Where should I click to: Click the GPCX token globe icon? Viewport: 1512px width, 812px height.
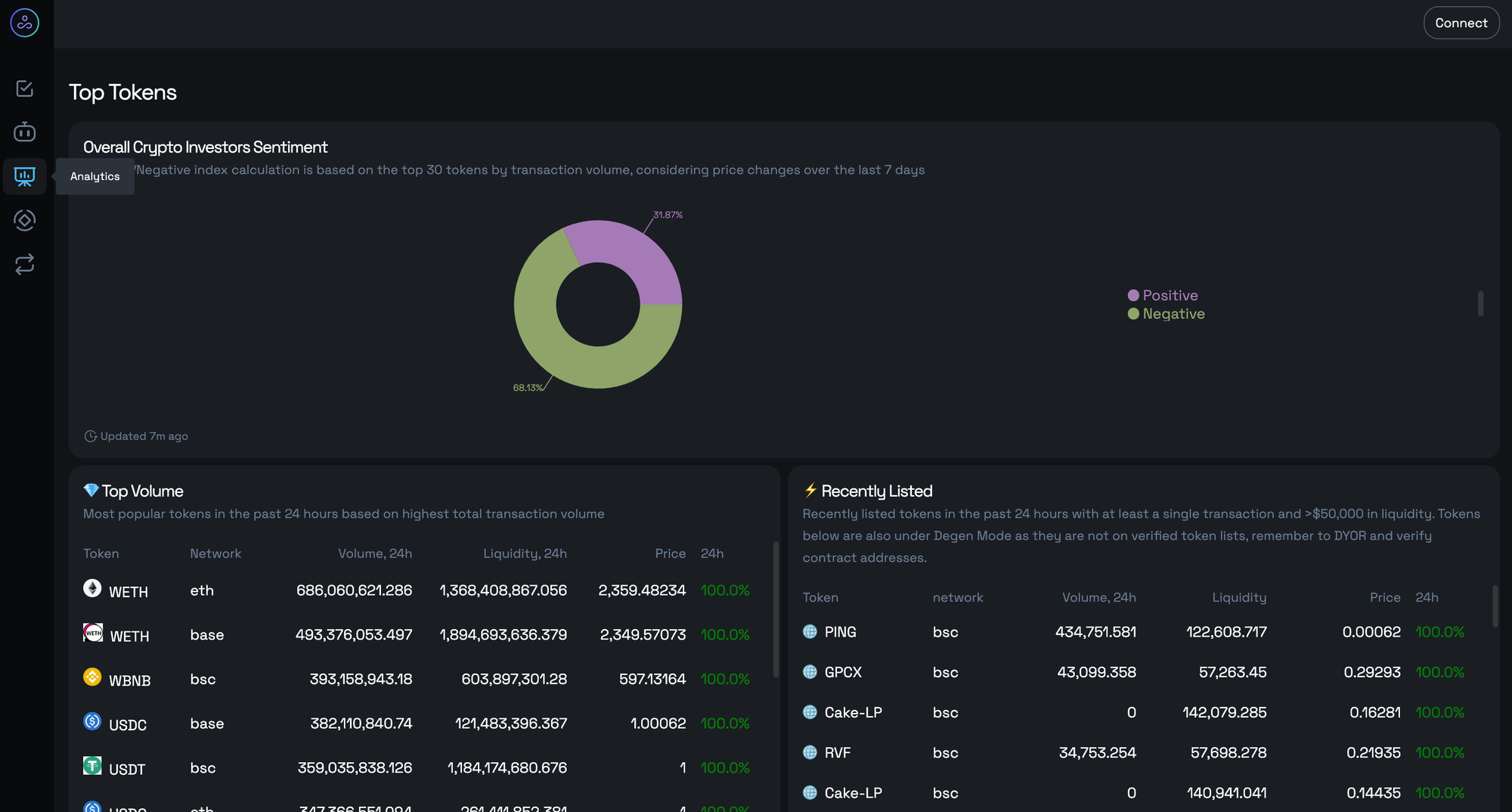click(x=810, y=671)
